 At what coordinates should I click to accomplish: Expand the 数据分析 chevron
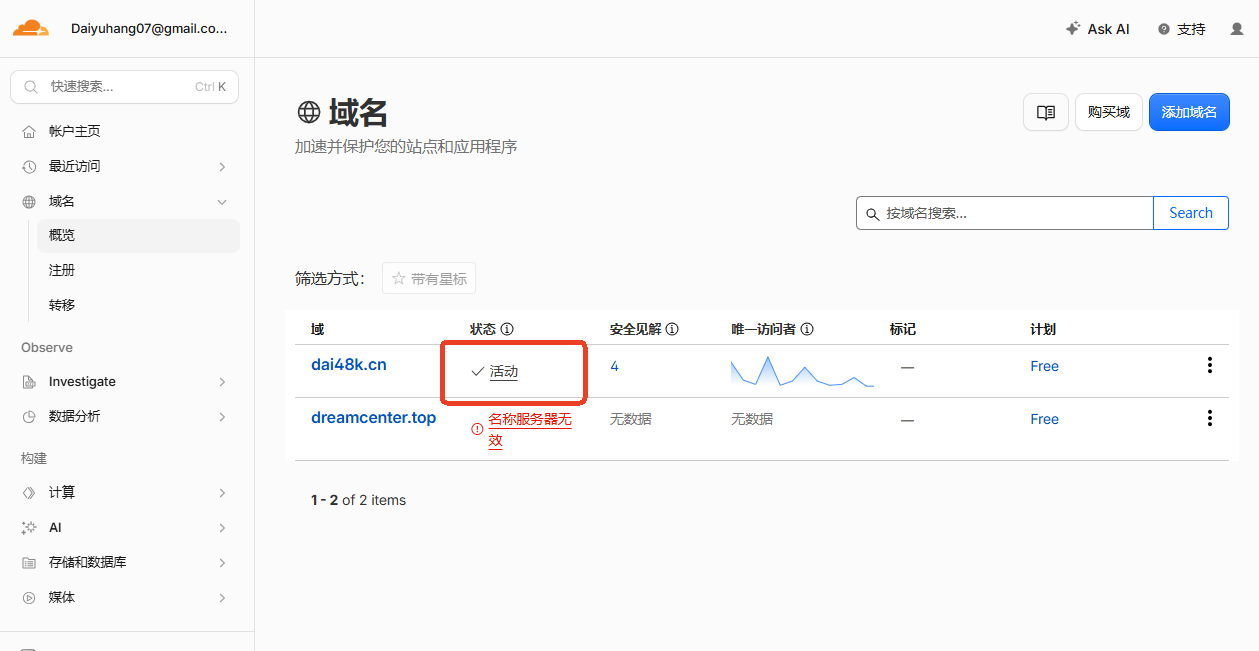[222, 416]
